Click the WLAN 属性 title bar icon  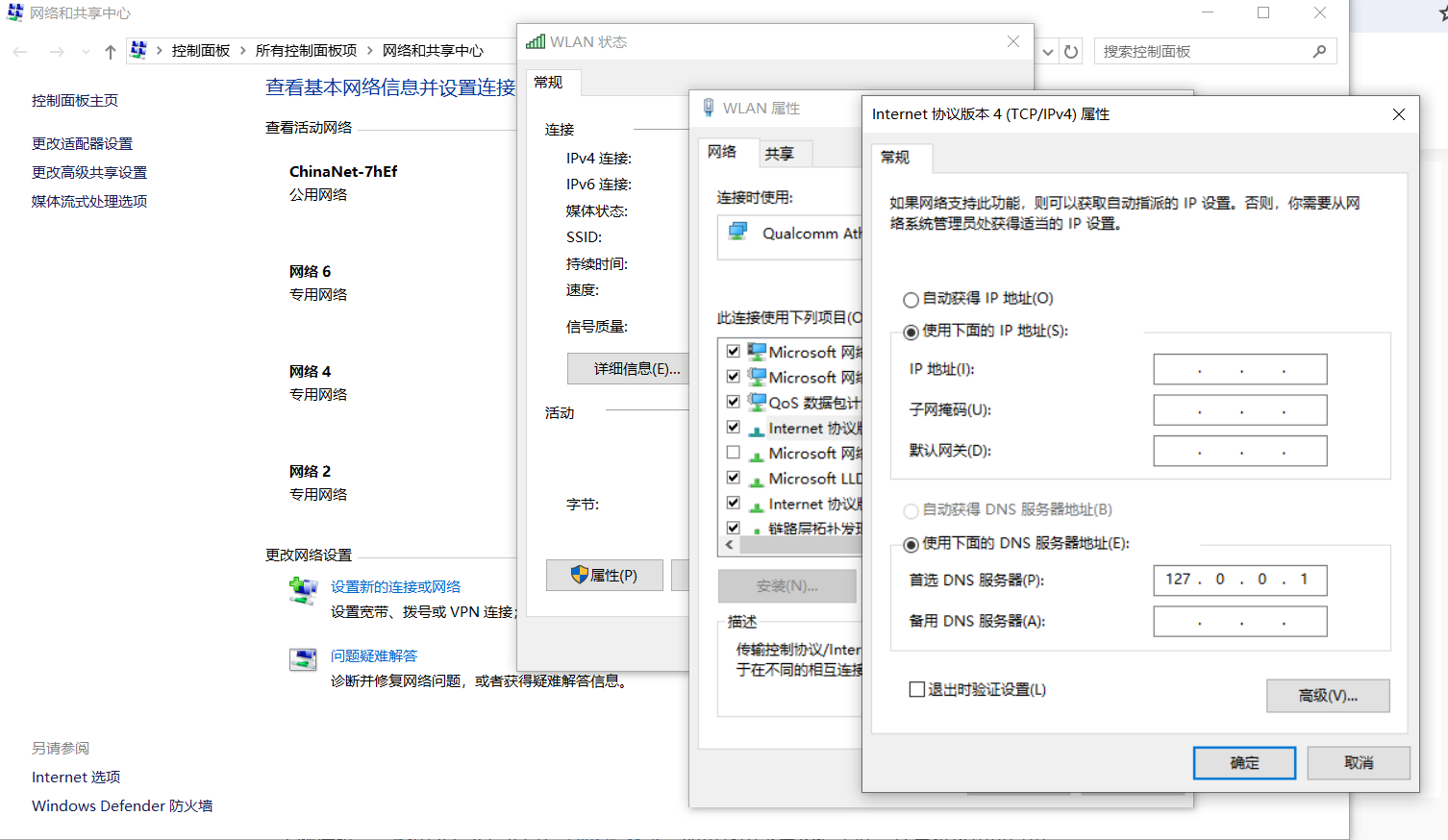[709, 108]
